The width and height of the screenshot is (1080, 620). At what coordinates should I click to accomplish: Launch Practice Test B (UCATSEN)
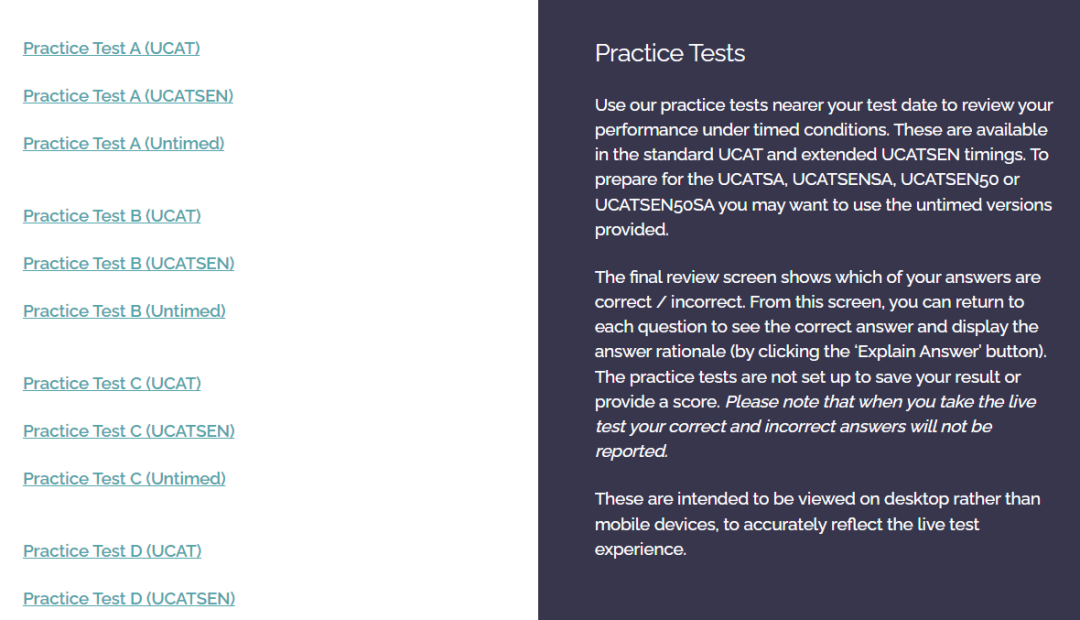129,263
